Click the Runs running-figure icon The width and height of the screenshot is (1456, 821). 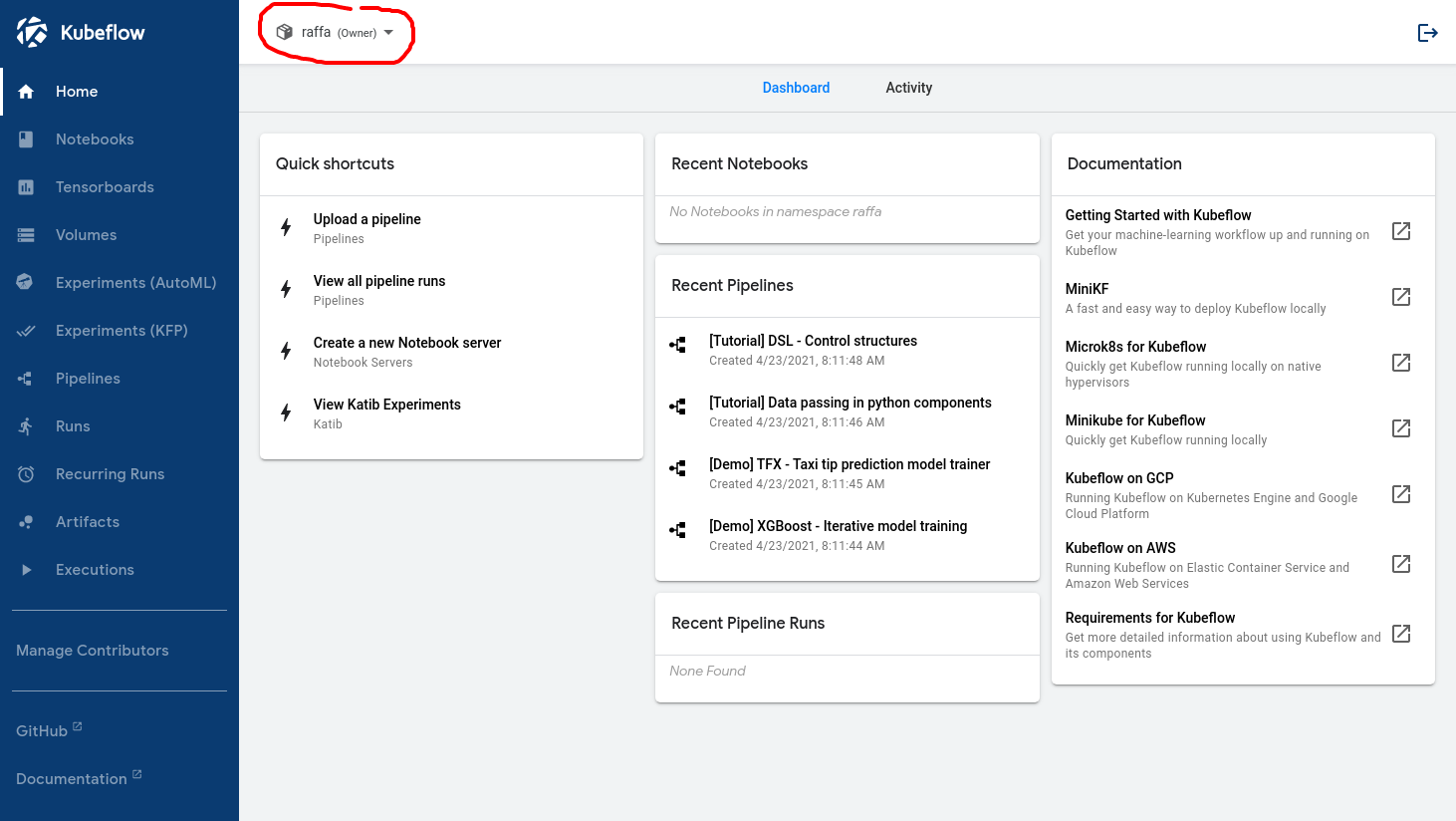[x=26, y=426]
